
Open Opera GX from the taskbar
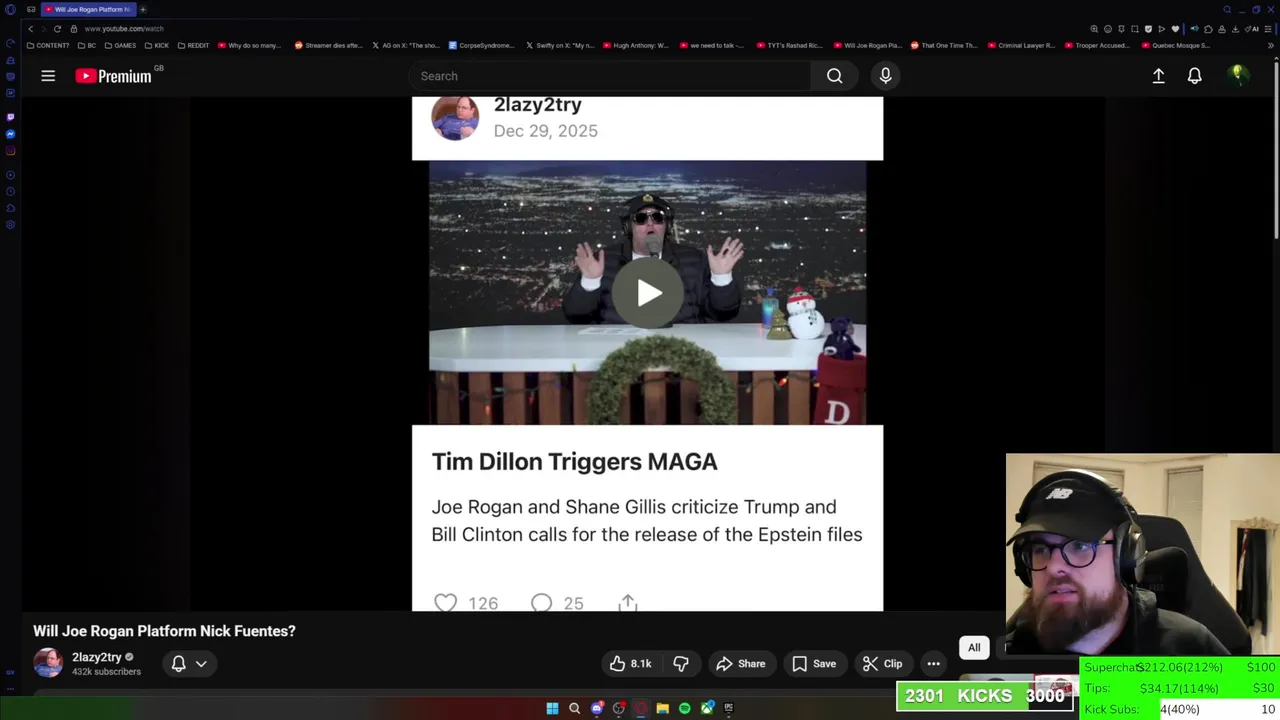pyautogui.click(x=641, y=708)
